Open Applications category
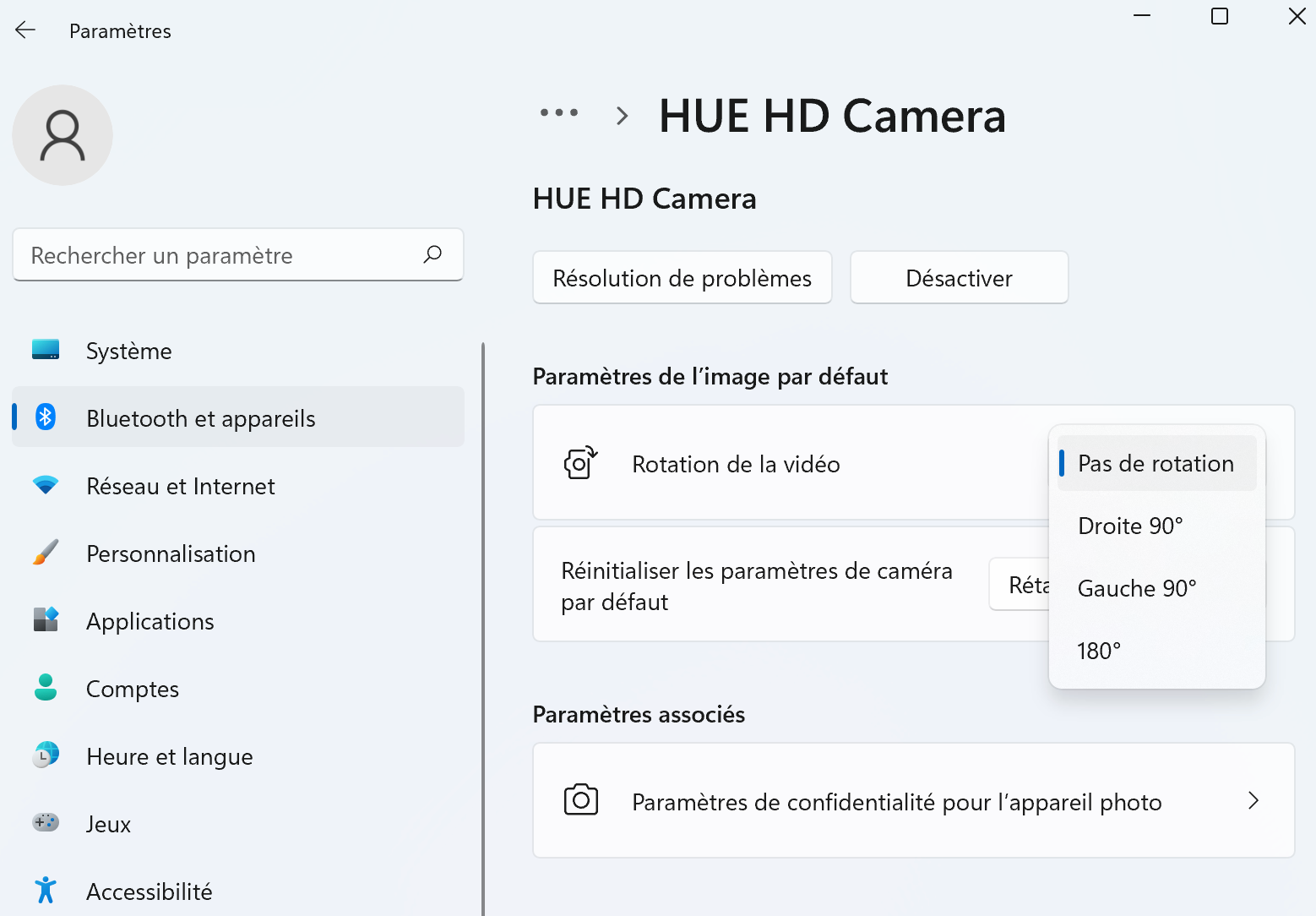The height and width of the screenshot is (916, 1316). 238,620
